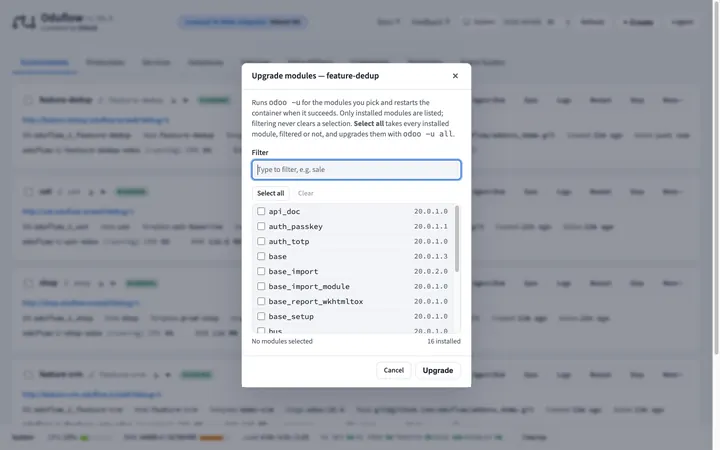This screenshot has height=450, width=720.
Task: Close the Upgrade modules dialog
Action: tap(455, 76)
